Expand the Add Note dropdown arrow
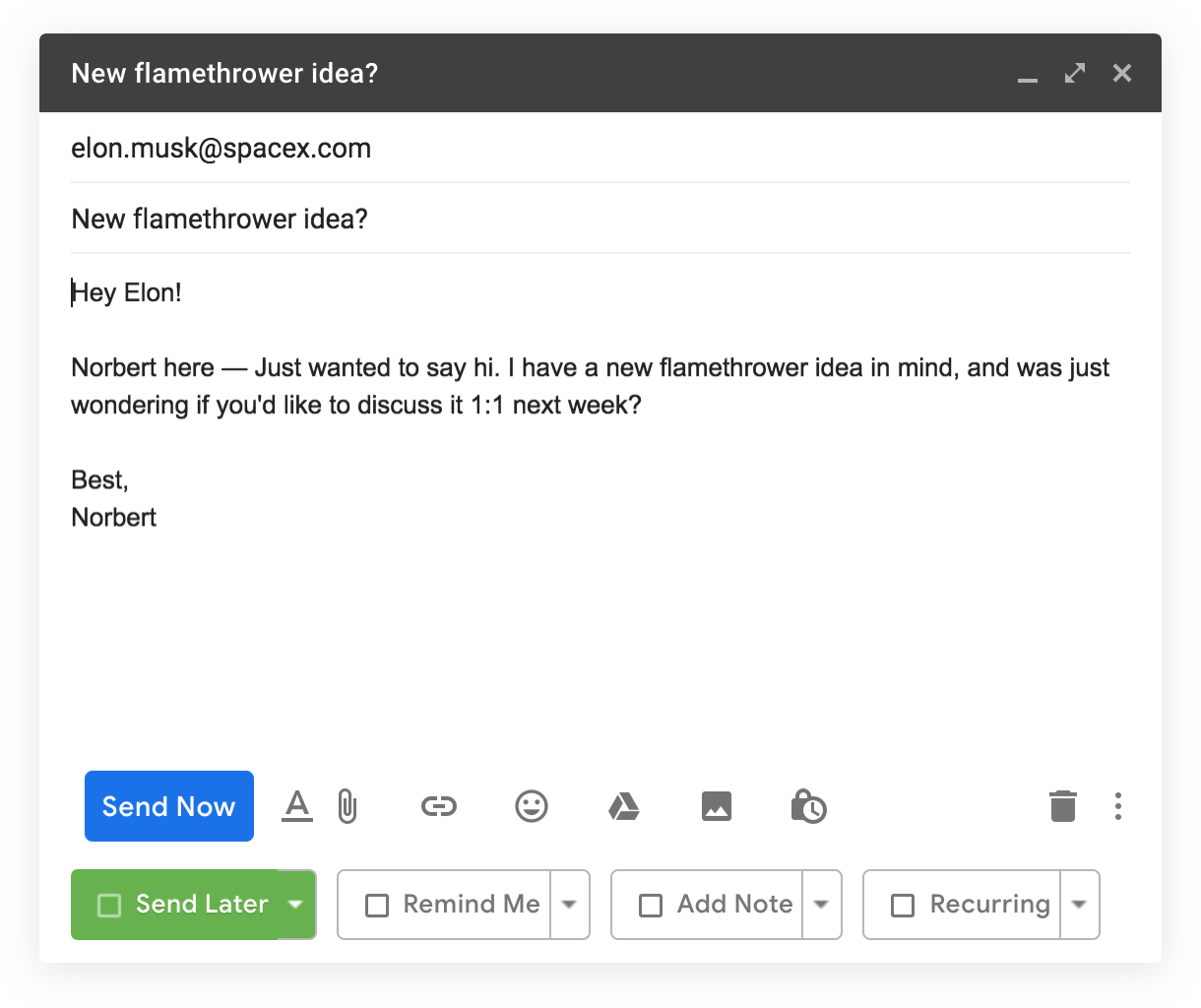1201x1008 pixels. point(821,905)
